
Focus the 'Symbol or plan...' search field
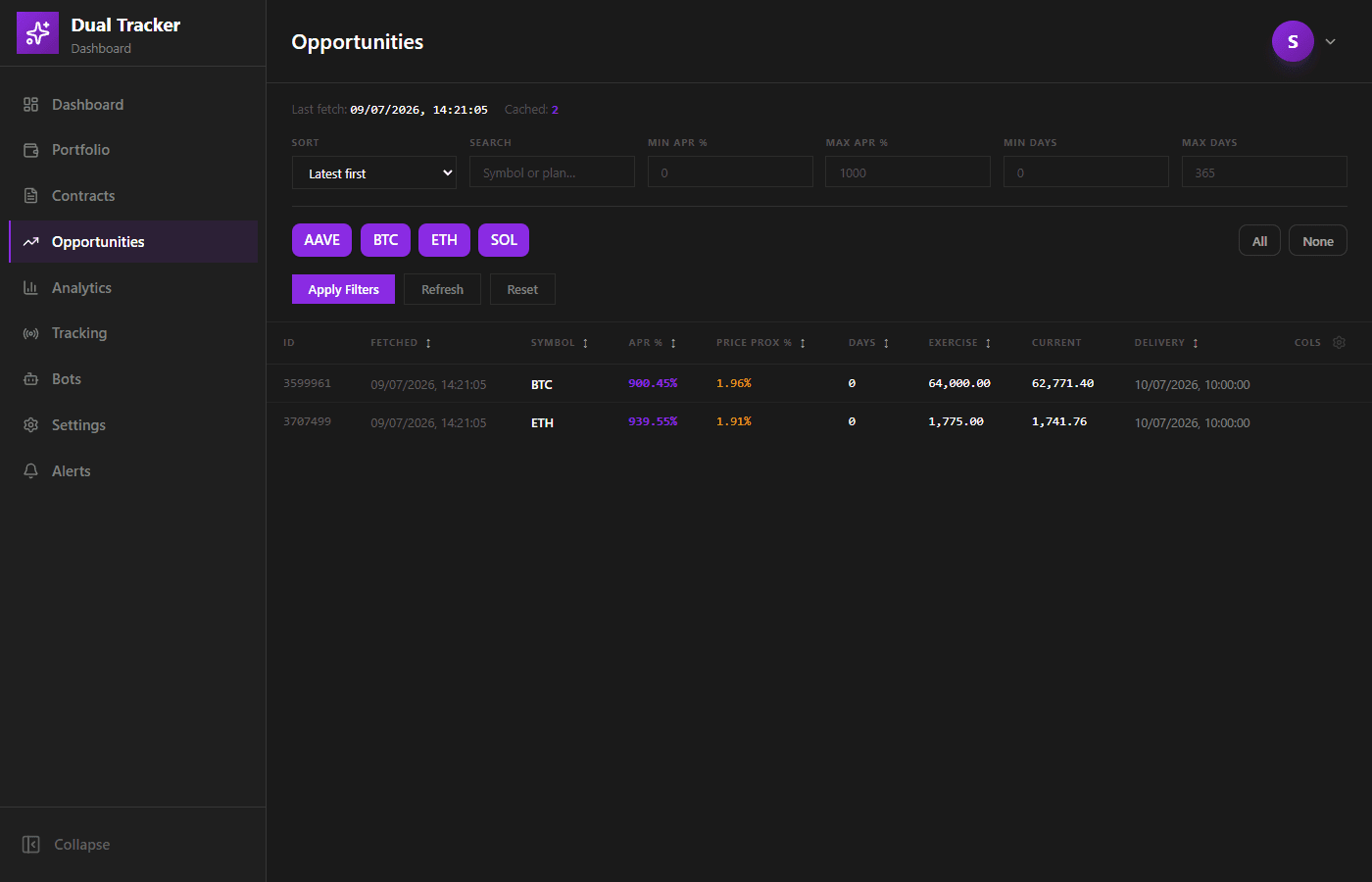pos(552,172)
